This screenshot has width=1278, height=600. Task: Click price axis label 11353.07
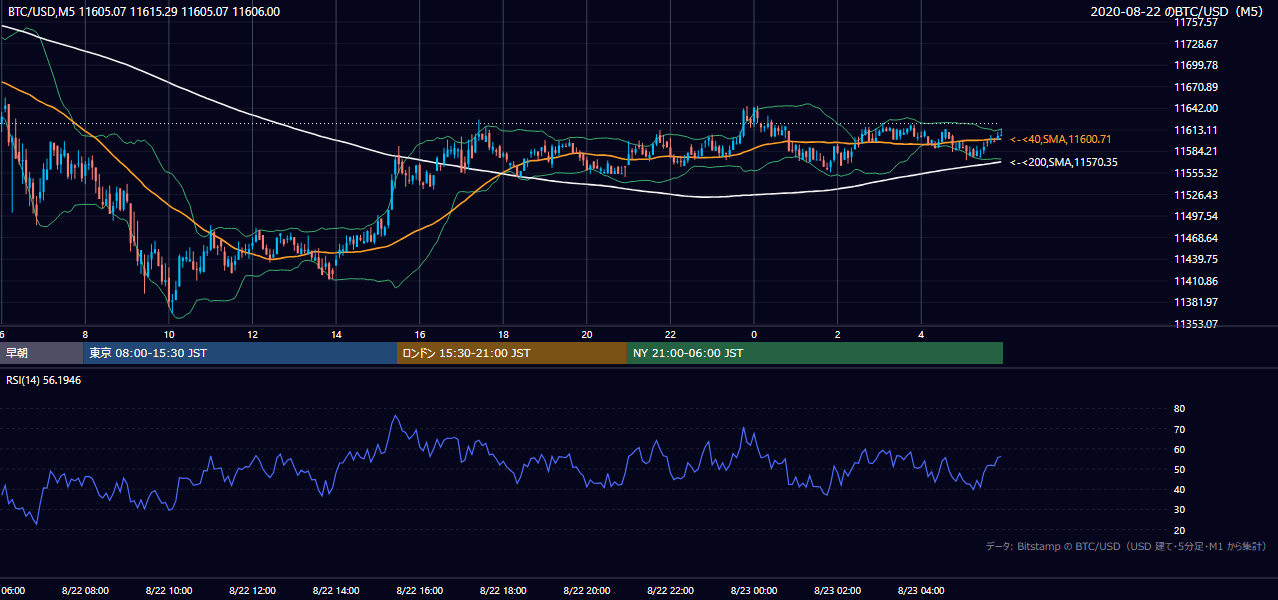(x=1195, y=324)
